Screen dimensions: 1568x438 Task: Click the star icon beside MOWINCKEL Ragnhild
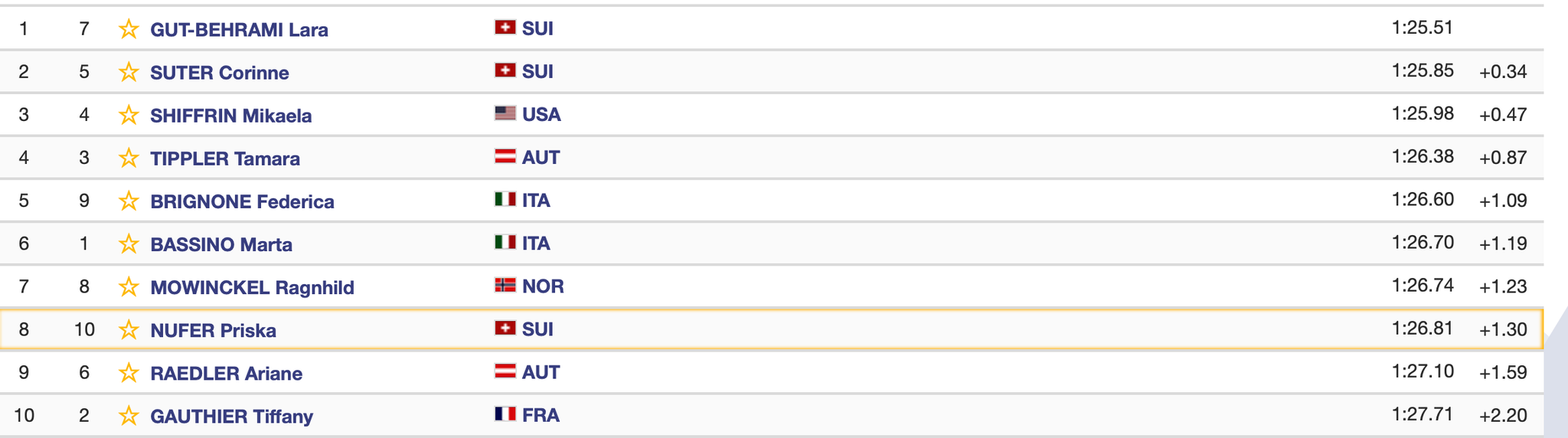[x=129, y=286]
